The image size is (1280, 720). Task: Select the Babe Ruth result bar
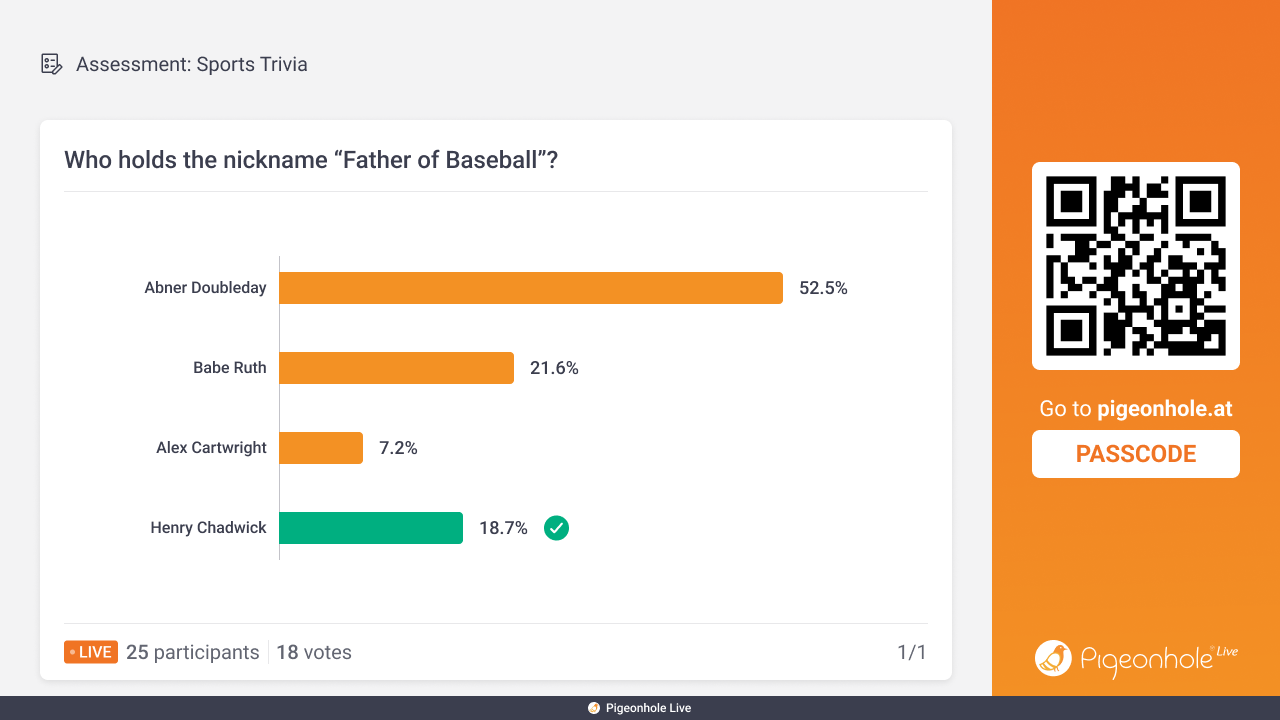click(397, 368)
